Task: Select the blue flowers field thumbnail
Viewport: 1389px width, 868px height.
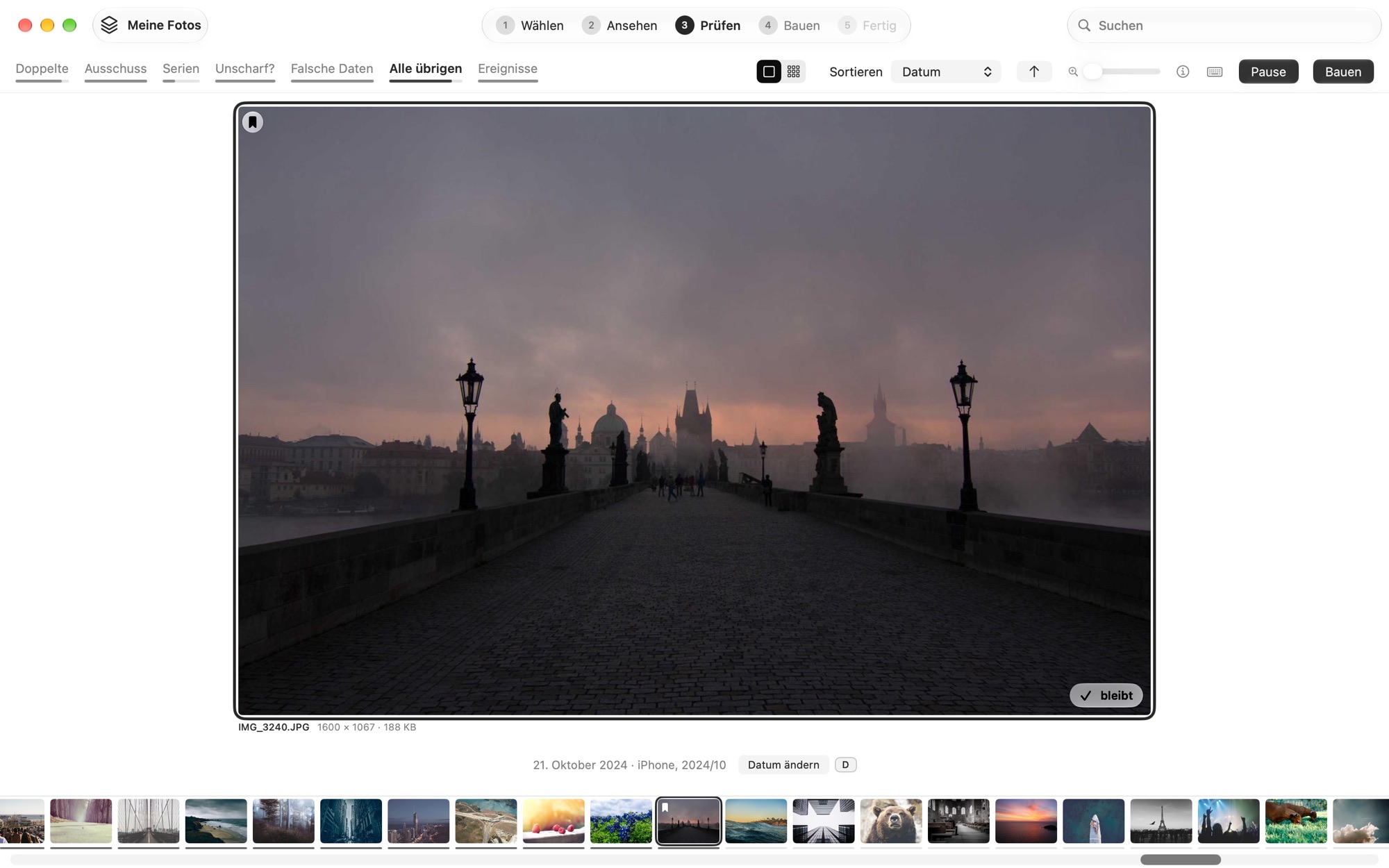Action: [x=621, y=821]
